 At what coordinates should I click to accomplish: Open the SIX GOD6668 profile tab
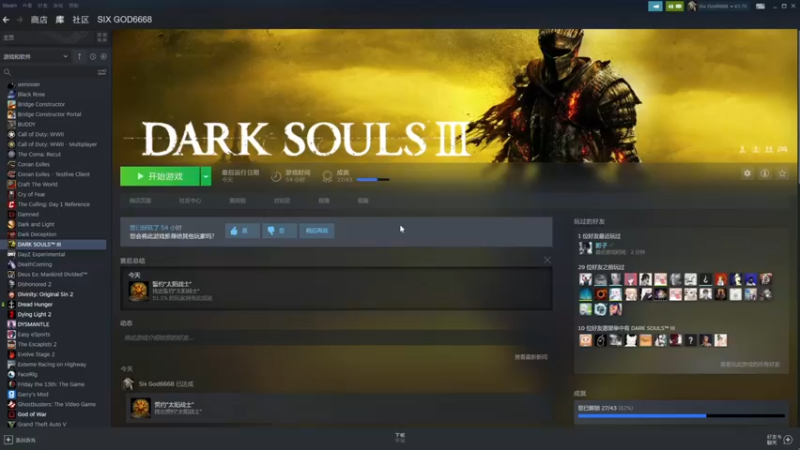[x=124, y=19]
